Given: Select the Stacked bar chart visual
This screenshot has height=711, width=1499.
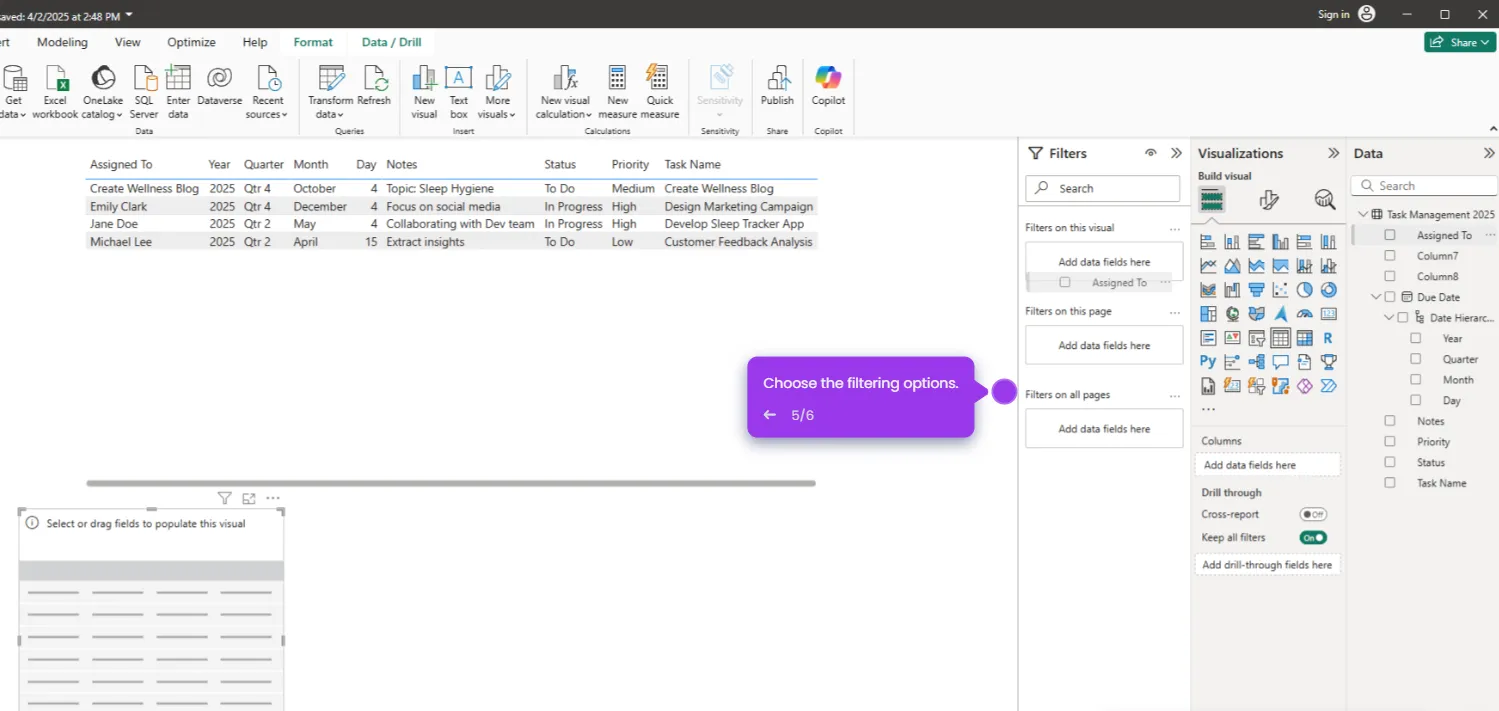Looking at the screenshot, I should click(x=1208, y=242).
